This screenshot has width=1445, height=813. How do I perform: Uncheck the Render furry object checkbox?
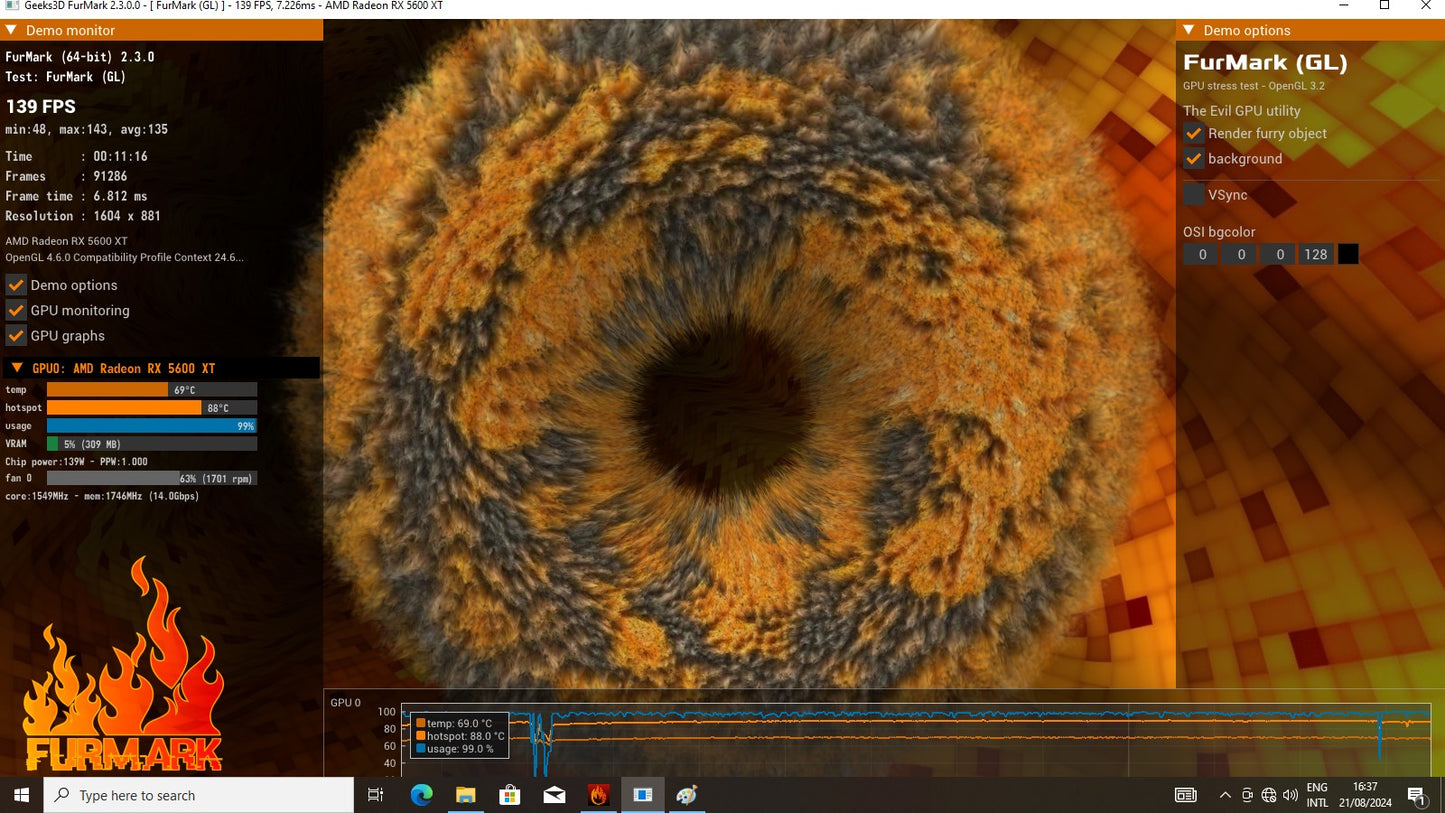click(1194, 133)
